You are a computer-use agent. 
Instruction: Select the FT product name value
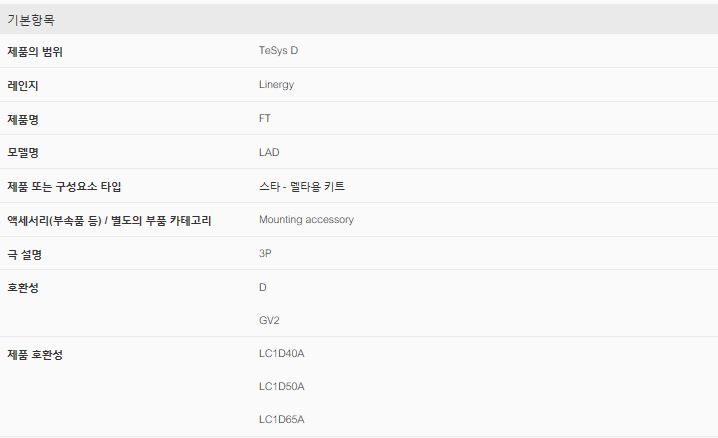point(265,119)
